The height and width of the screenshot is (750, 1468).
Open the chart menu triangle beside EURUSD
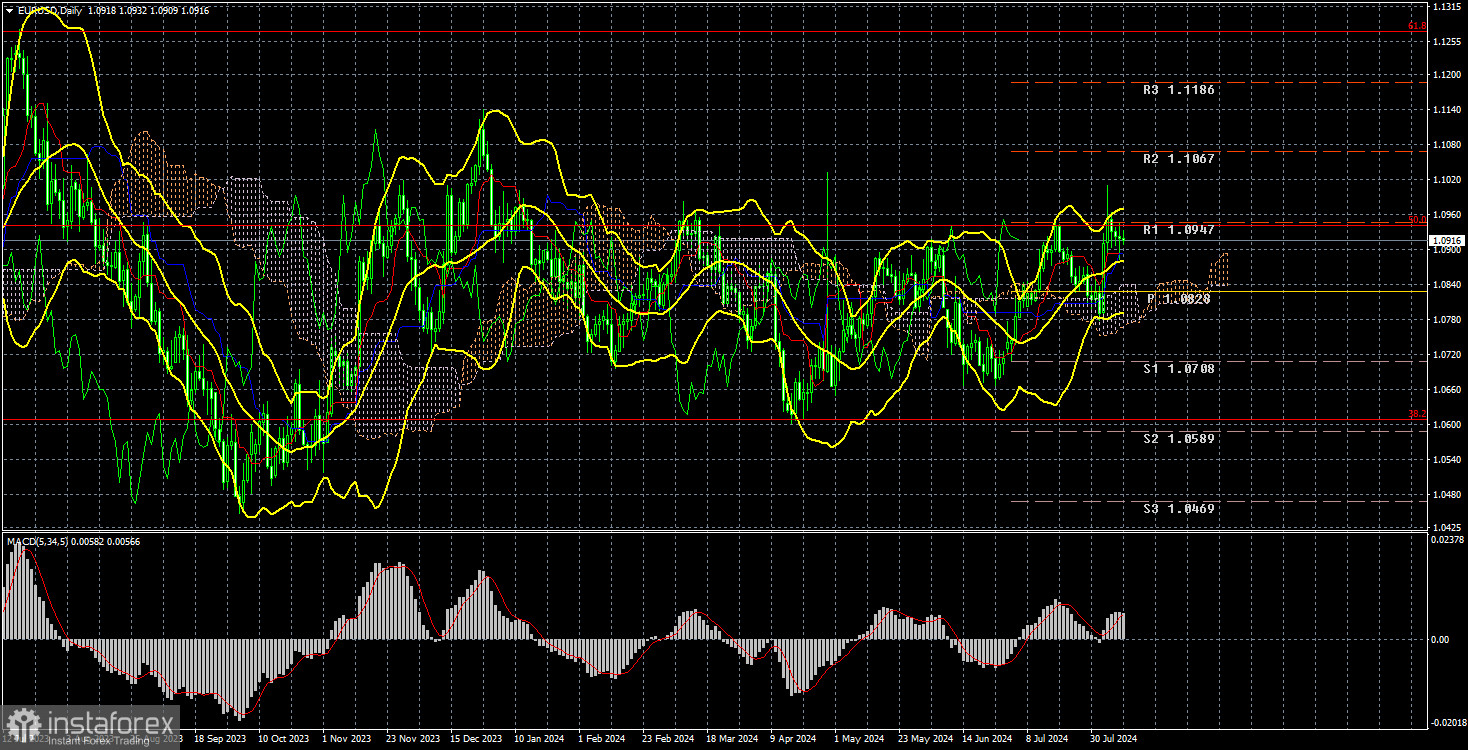point(9,11)
